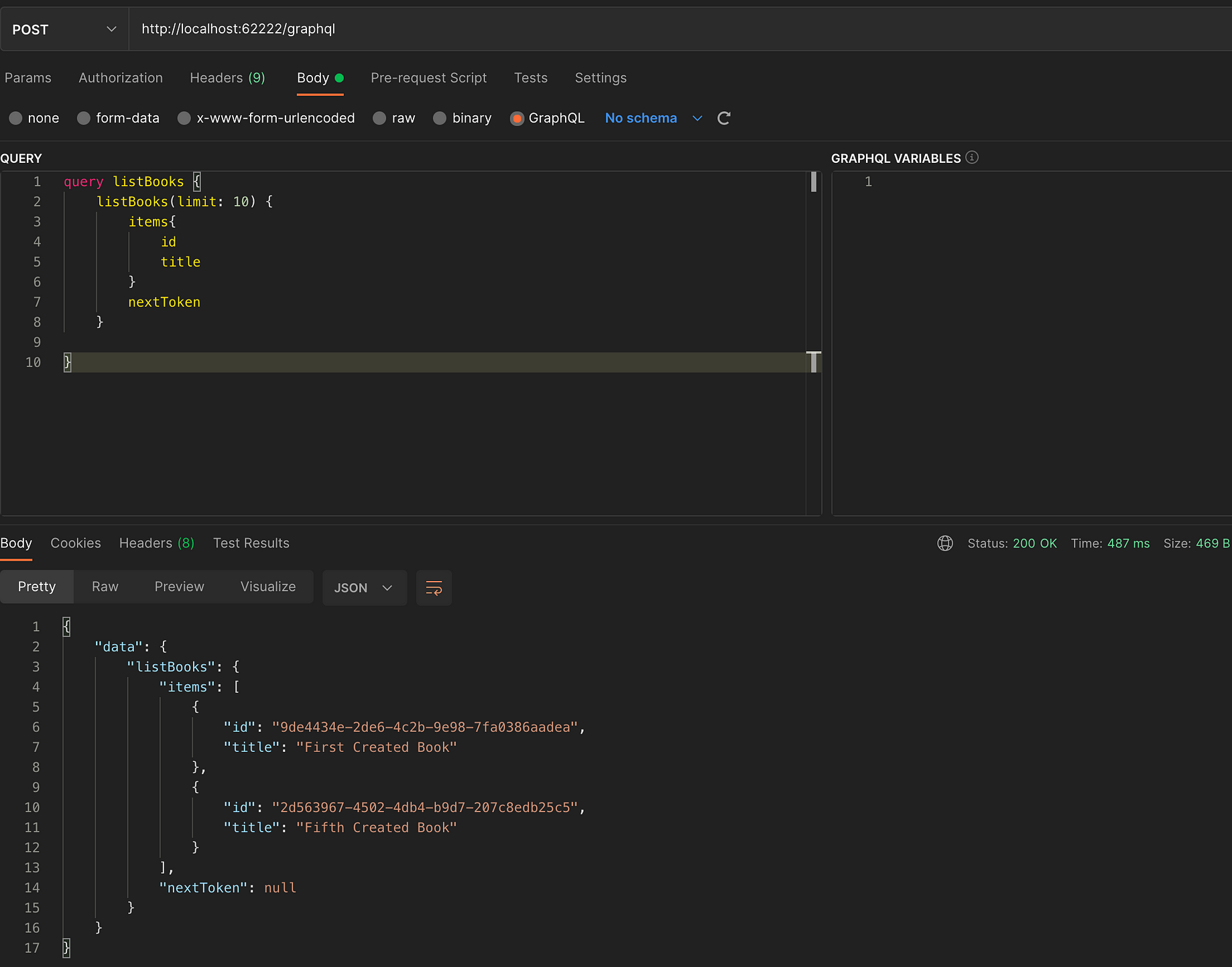Refresh the GraphQL schema
Viewport: 1232px width, 967px height.
click(724, 118)
